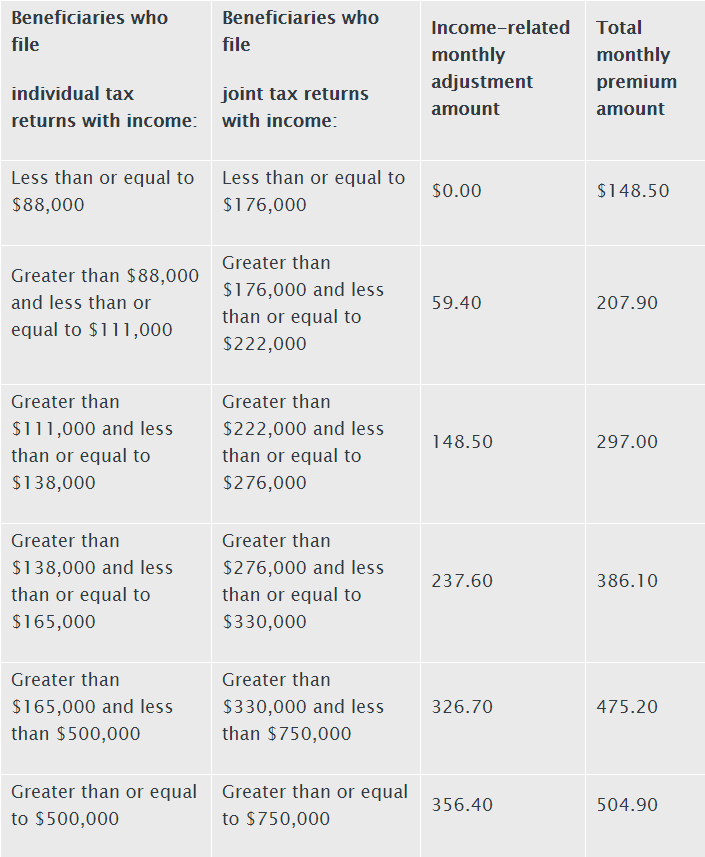The width and height of the screenshot is (705, 857).
Task: Click 'Greater than or equal to $500,000' cell
Action: click(104, 805)
